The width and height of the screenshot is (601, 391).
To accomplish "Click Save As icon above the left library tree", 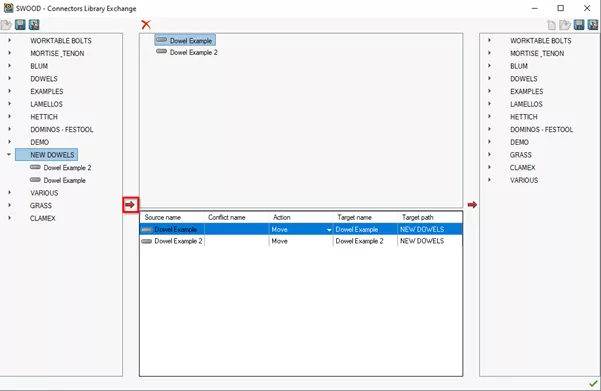I will point(34,25).
